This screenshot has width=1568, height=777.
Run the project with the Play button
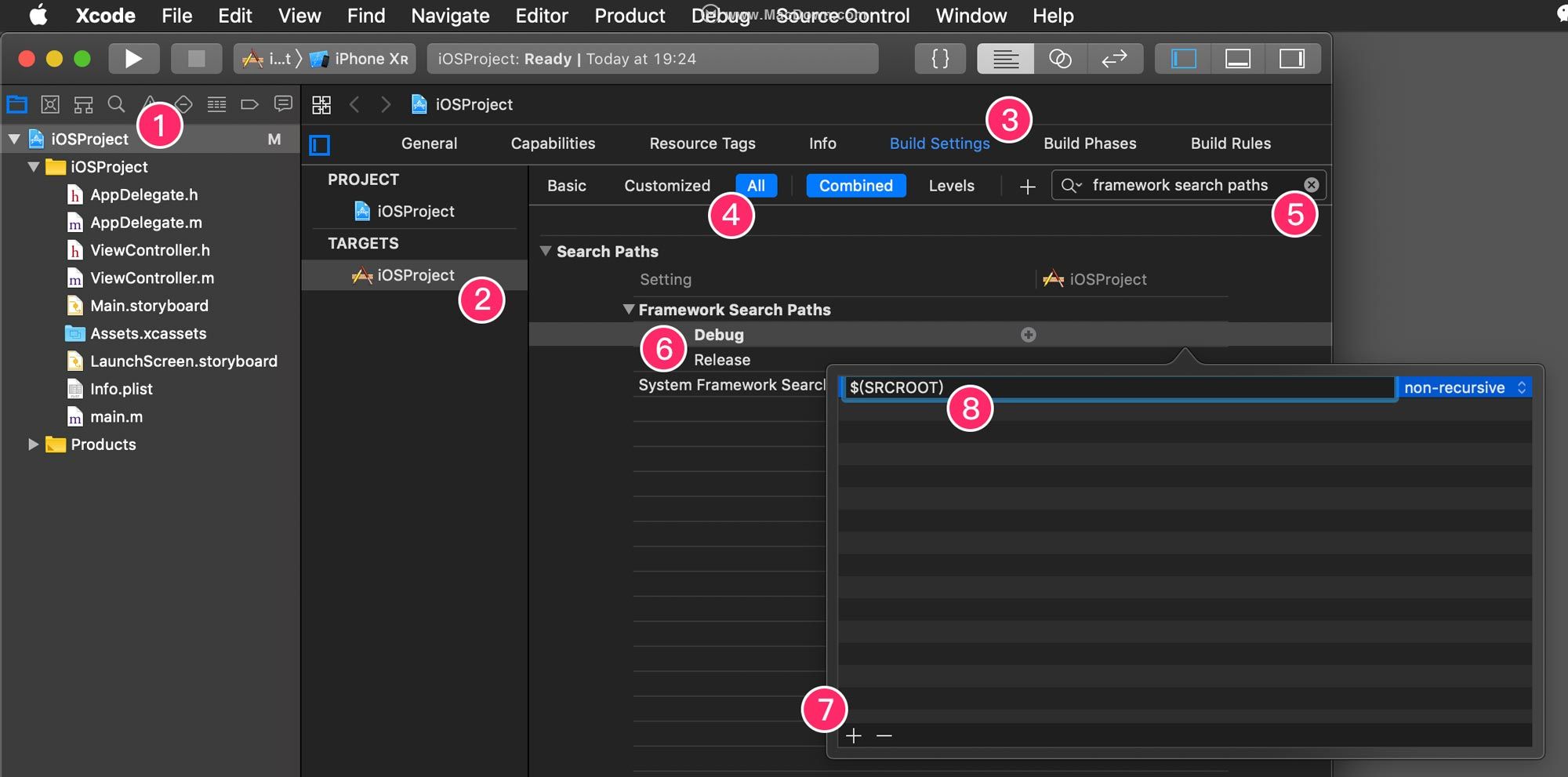click(x=133, y=59)
